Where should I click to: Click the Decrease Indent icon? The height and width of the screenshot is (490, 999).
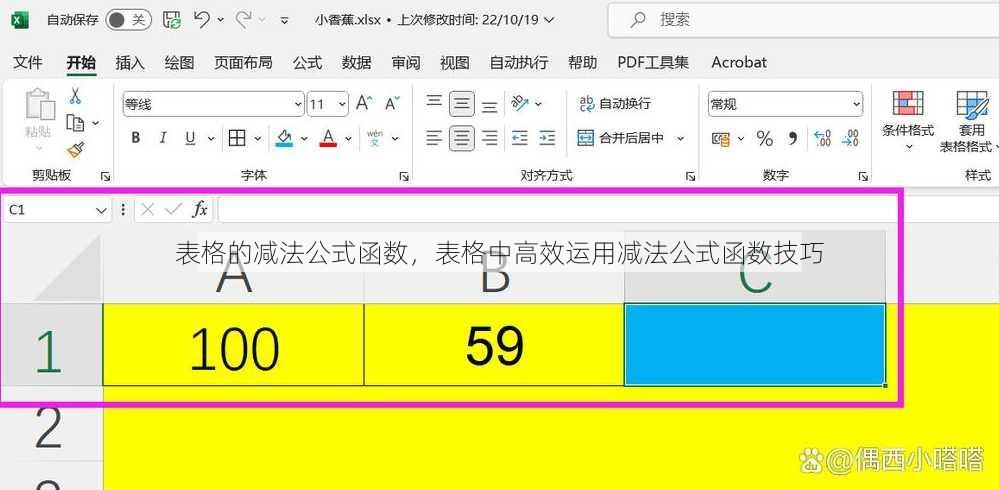tap(520, 138)
